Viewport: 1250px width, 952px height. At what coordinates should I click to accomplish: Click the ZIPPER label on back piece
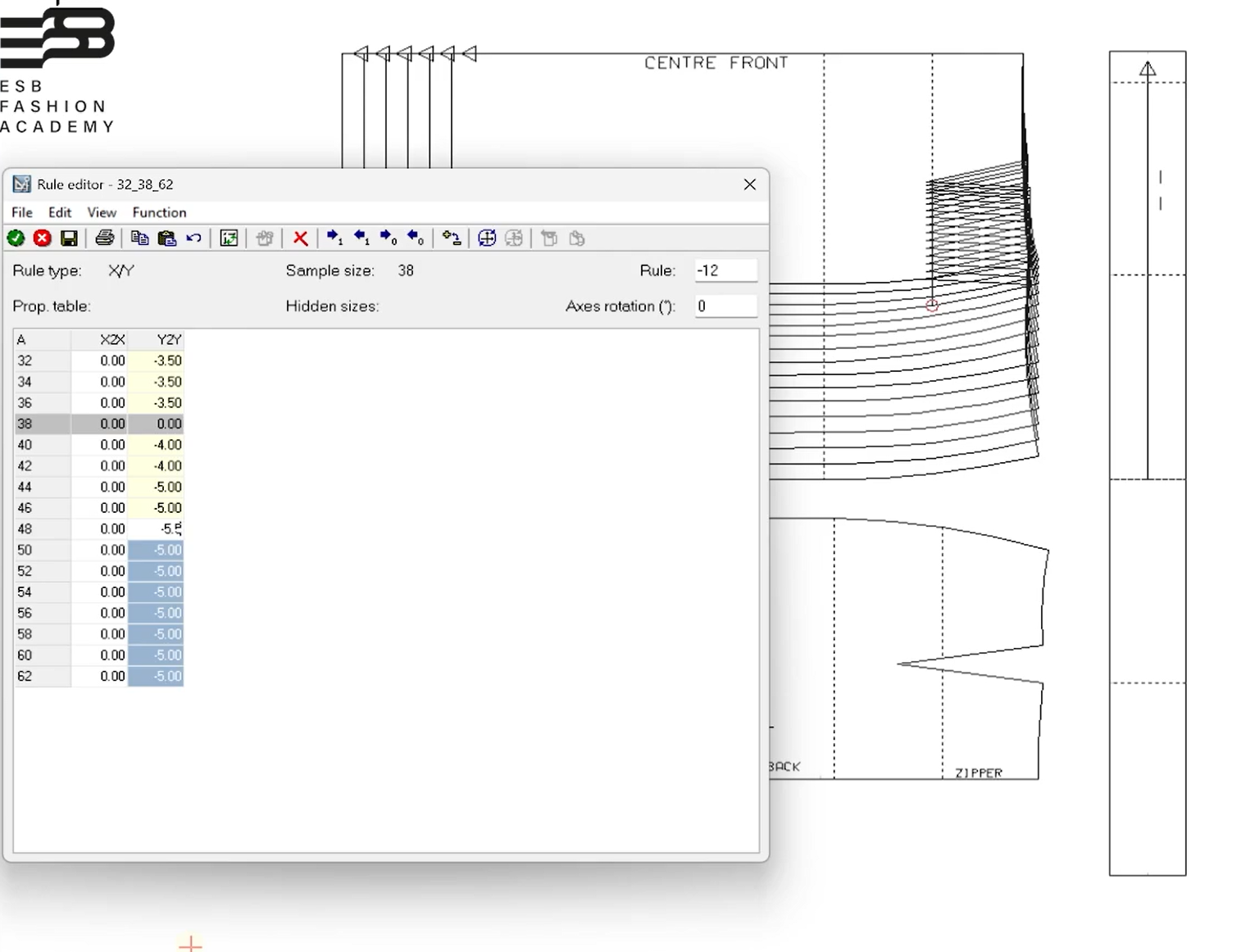coord(979,773)
